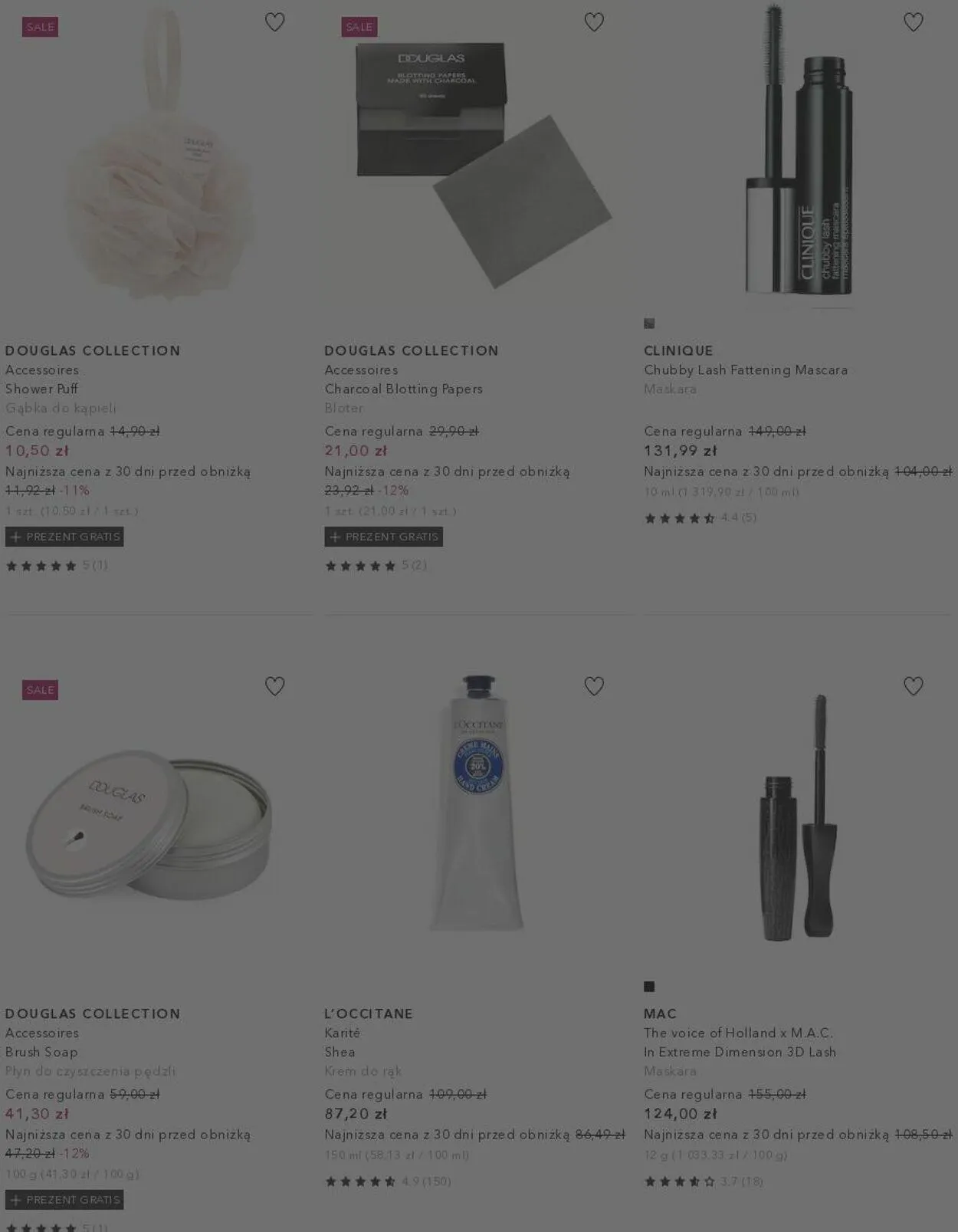The image size is (958, 1232).
Task: Open Shower Puff product image
Action: point(159,153)
